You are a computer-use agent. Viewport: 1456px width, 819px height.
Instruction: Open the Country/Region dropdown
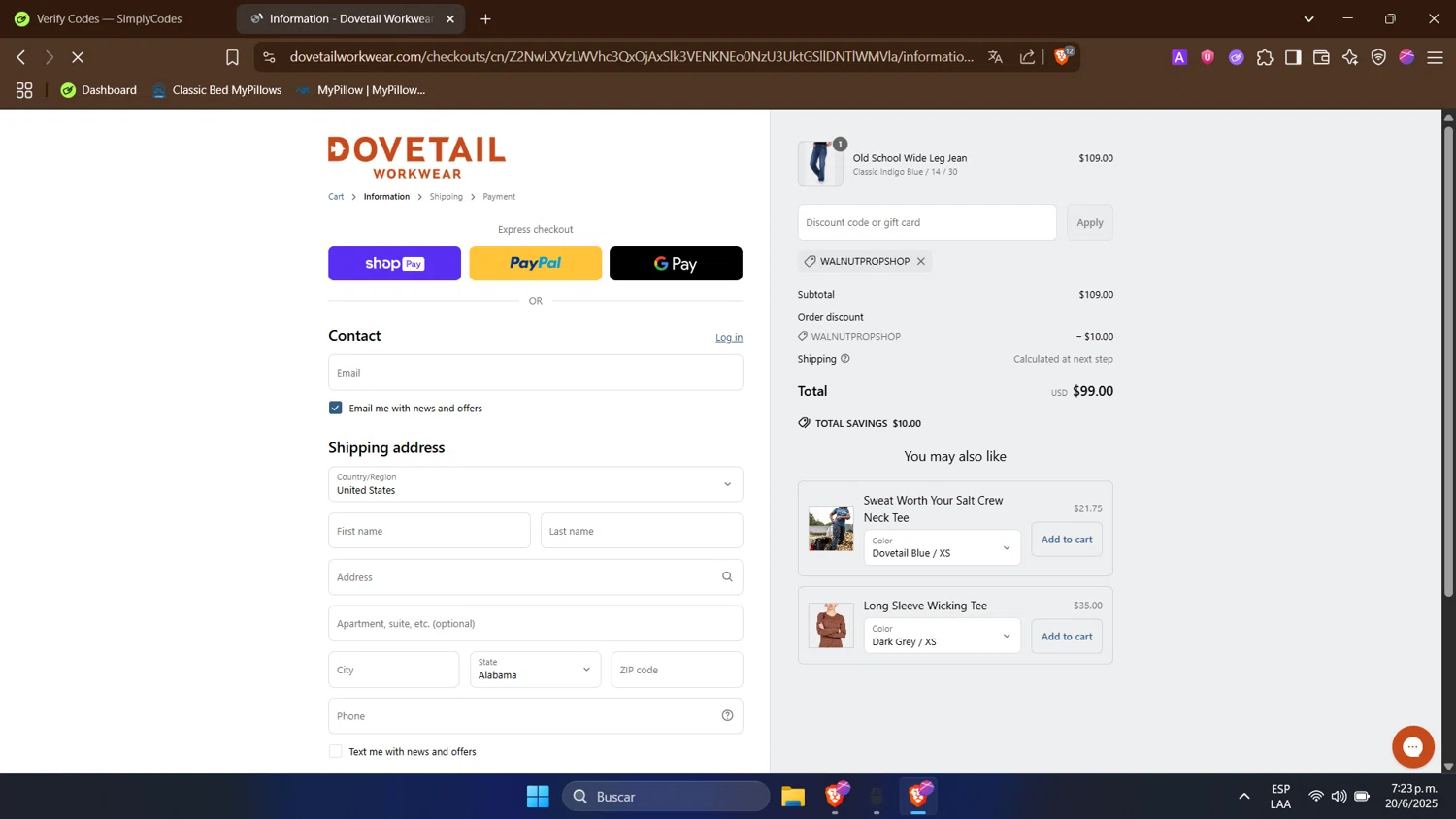pos(535,484)
